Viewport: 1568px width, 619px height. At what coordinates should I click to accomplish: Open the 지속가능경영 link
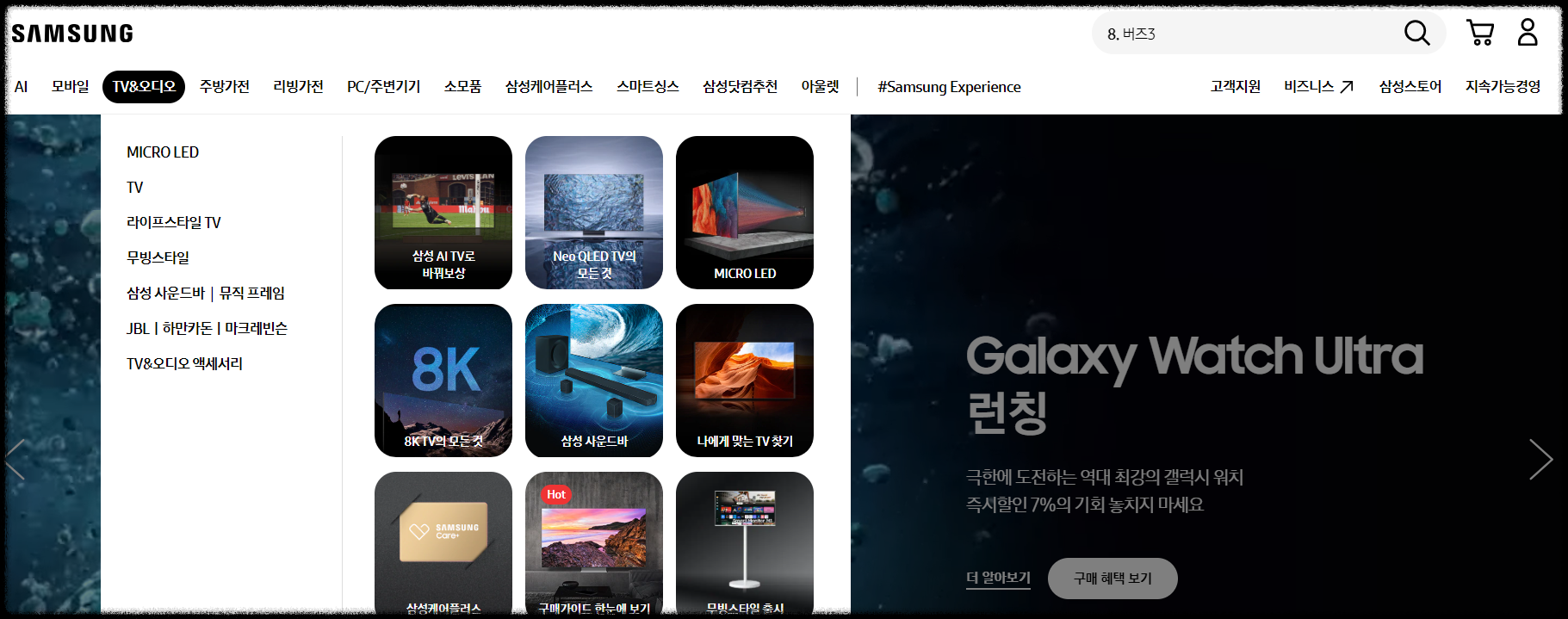click(1503, 86)
